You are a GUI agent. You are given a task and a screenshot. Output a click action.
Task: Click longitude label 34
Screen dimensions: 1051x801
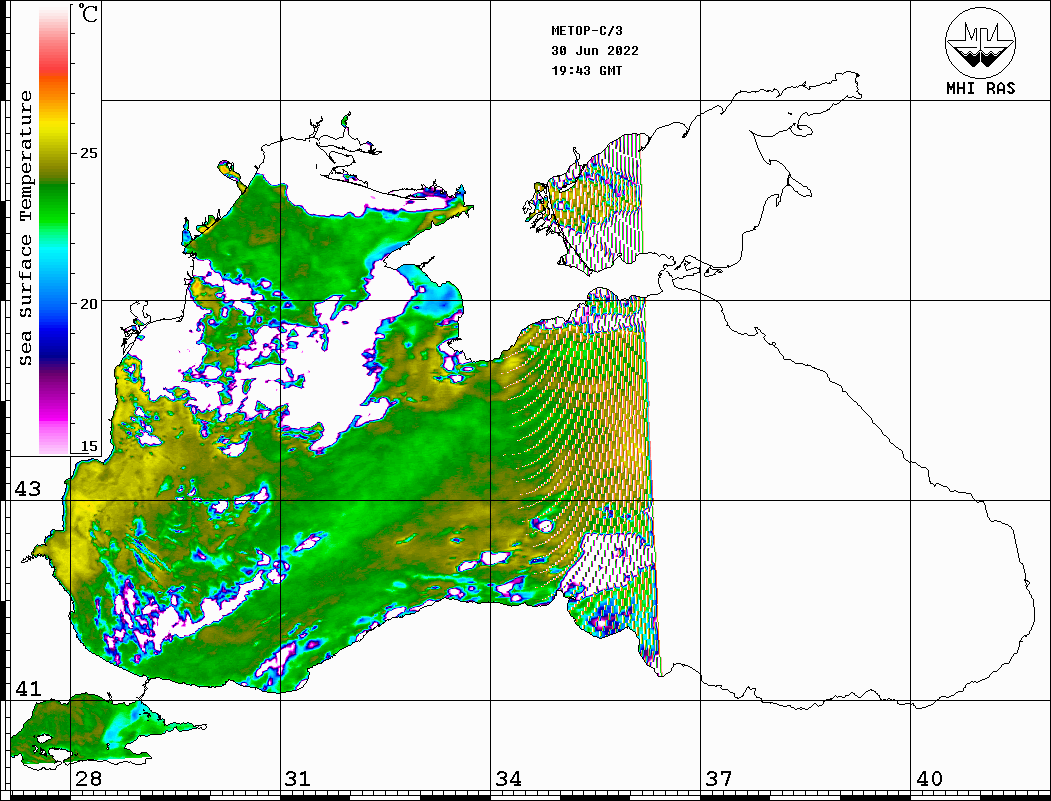(x=509, y=778)
